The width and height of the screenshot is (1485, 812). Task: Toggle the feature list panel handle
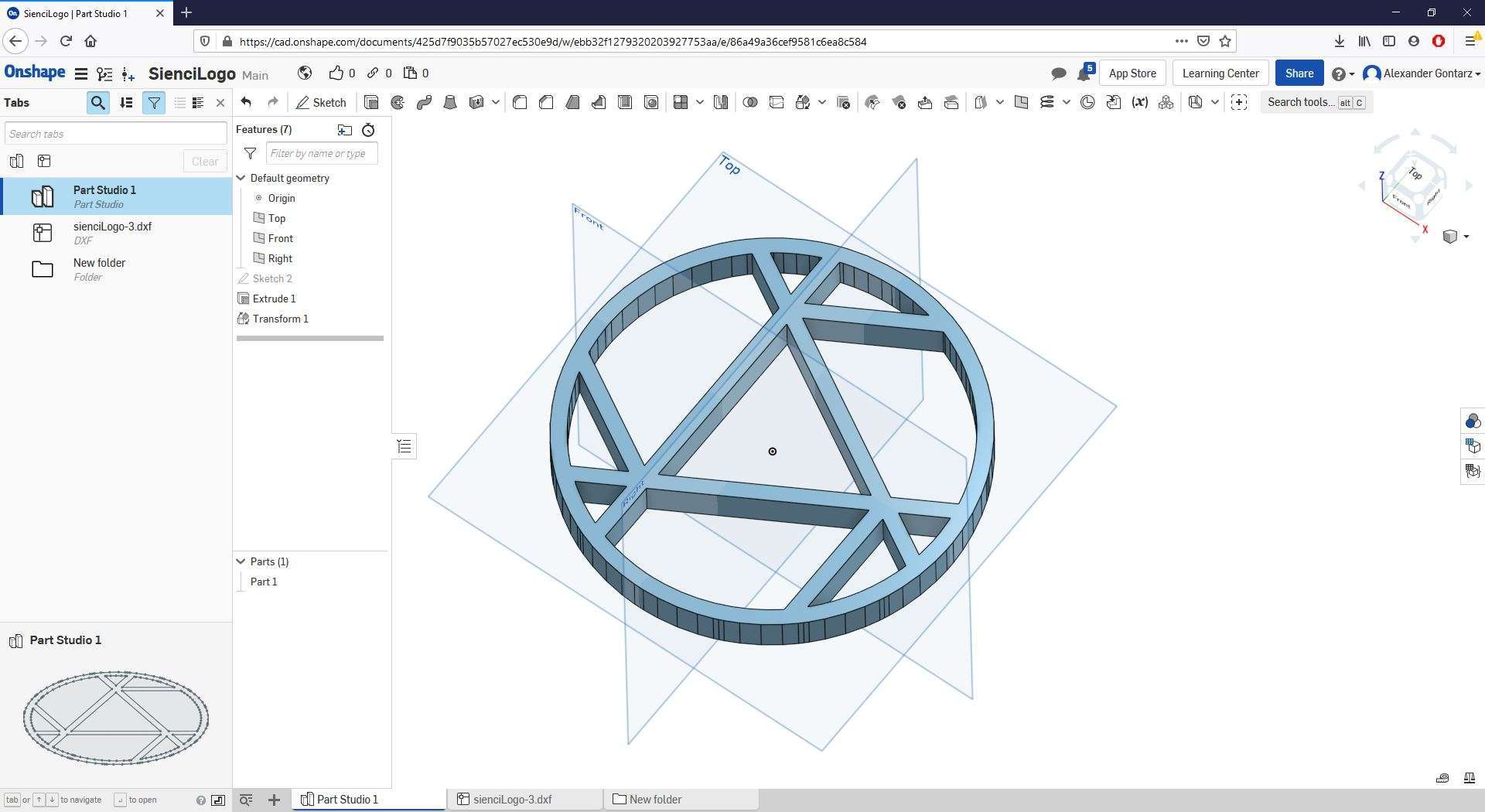tap(404, 446)
